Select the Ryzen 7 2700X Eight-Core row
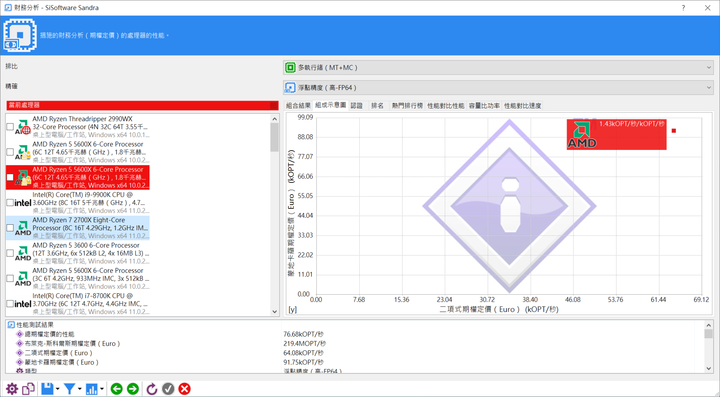Image resolution: width=720 pixels, height=397 pixels. click(78, 228)
